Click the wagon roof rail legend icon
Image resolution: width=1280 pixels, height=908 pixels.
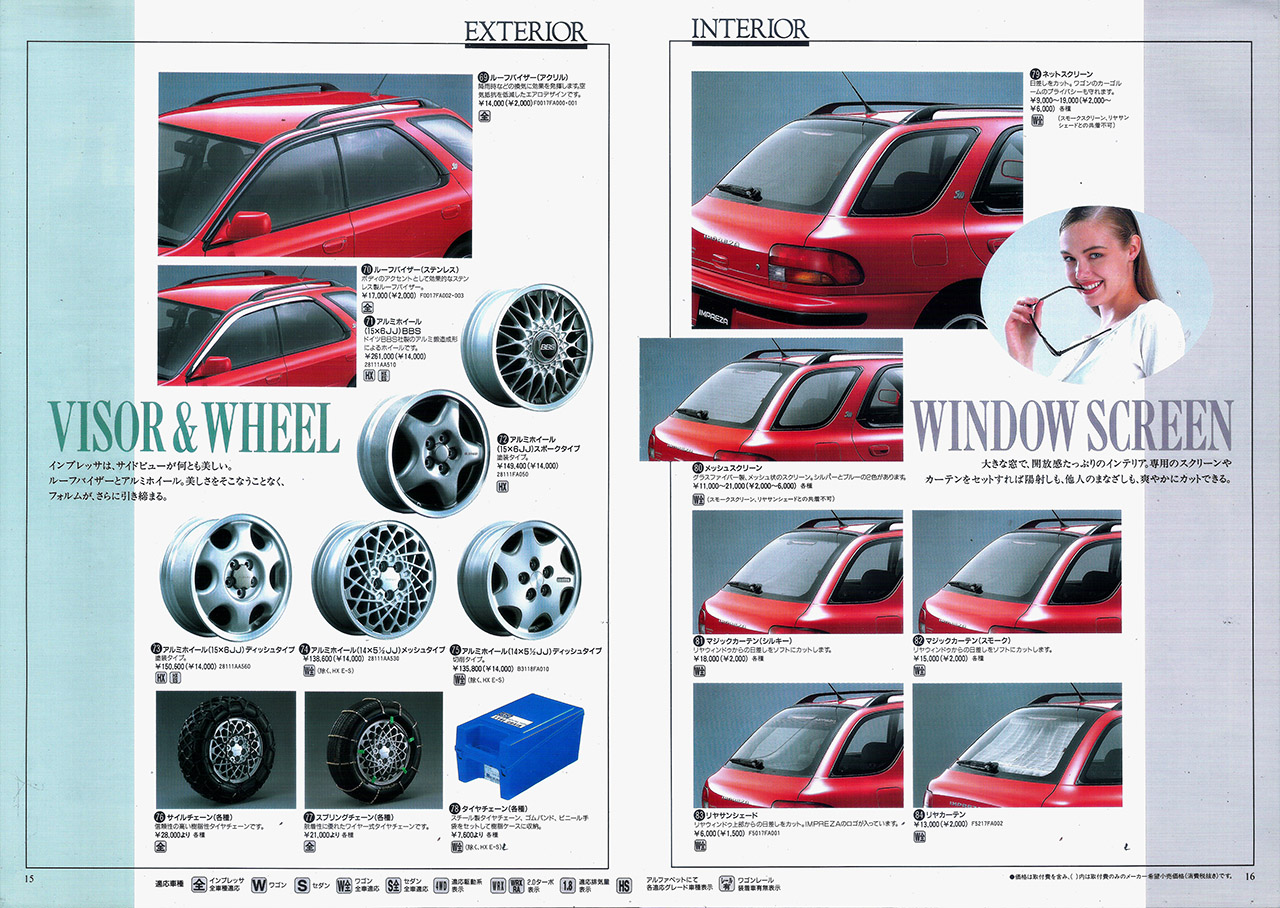click(728, 885)
